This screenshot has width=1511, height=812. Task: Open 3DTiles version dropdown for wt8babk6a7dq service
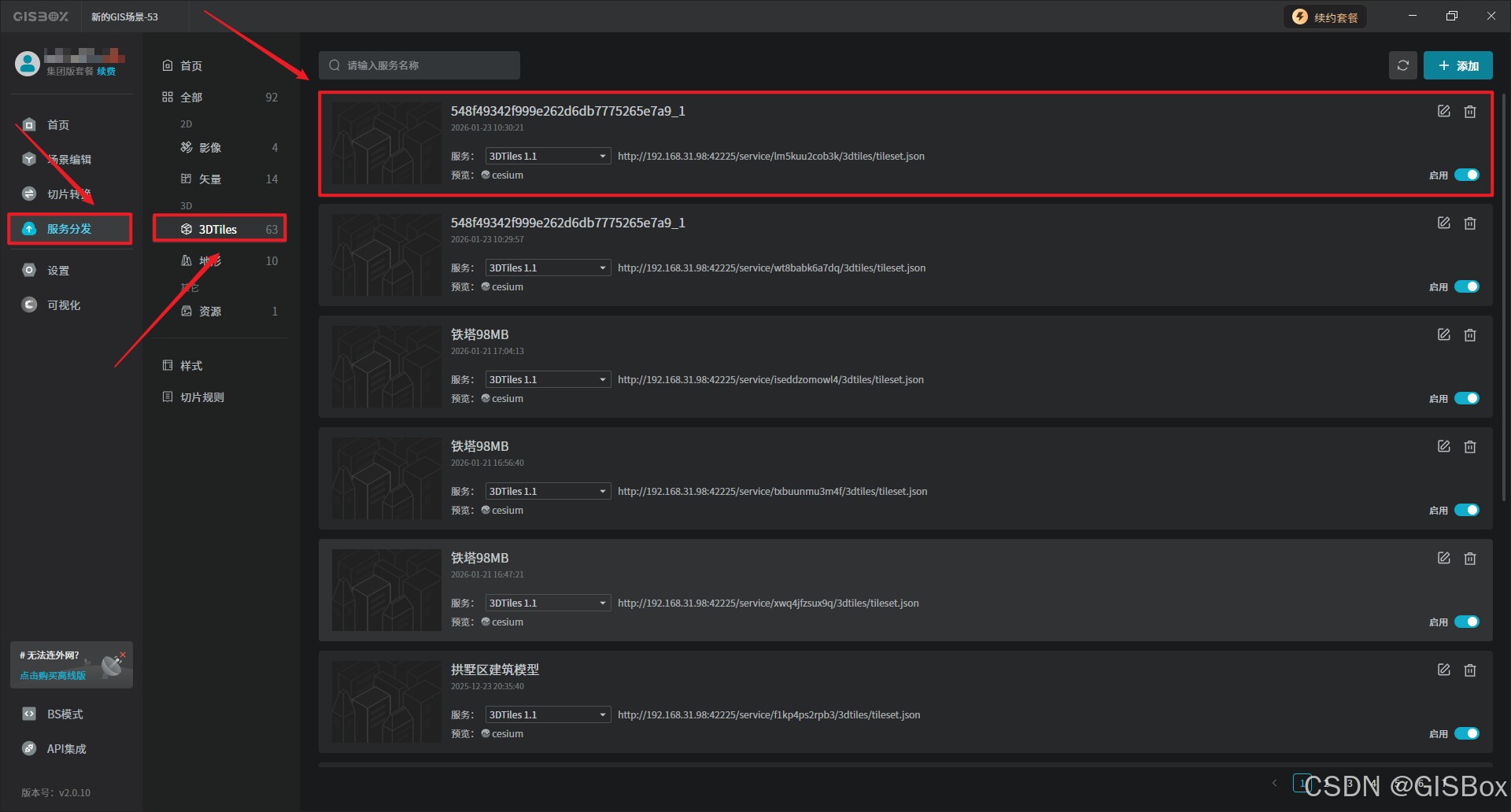coord(548,268)
